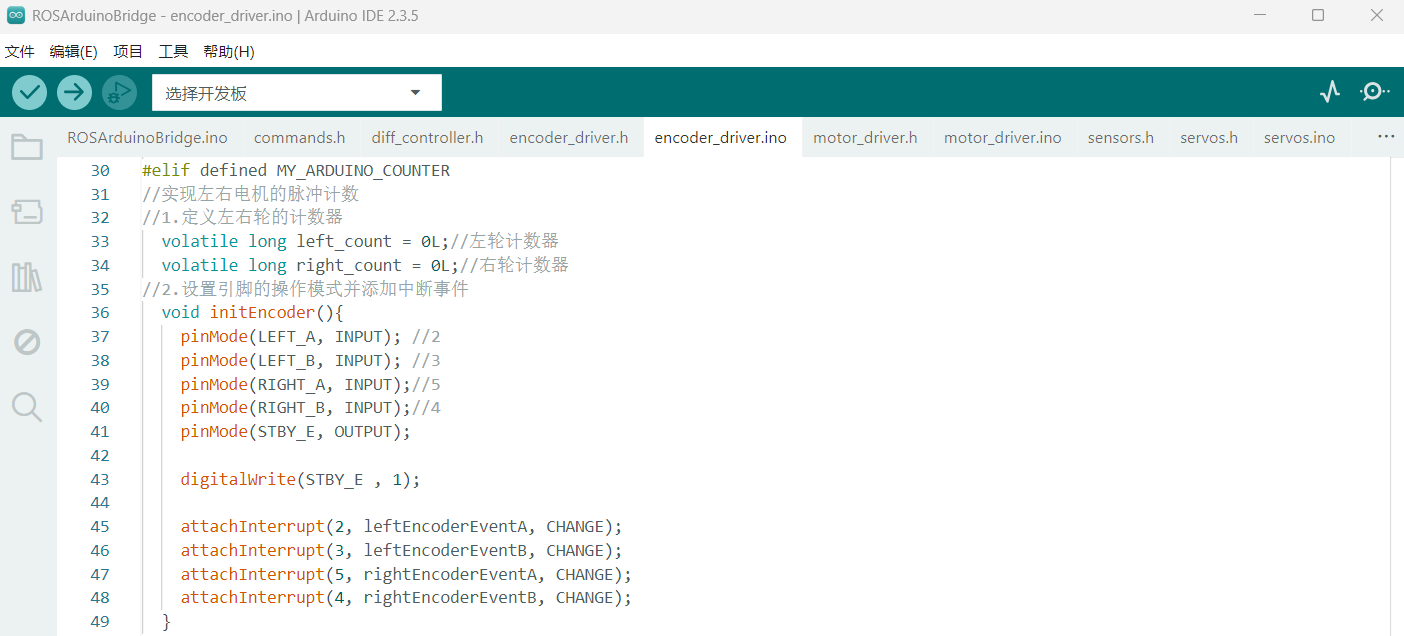1404x636 pixels.
Task: Open the Search sidebar panel
Action: pos(27,407)
